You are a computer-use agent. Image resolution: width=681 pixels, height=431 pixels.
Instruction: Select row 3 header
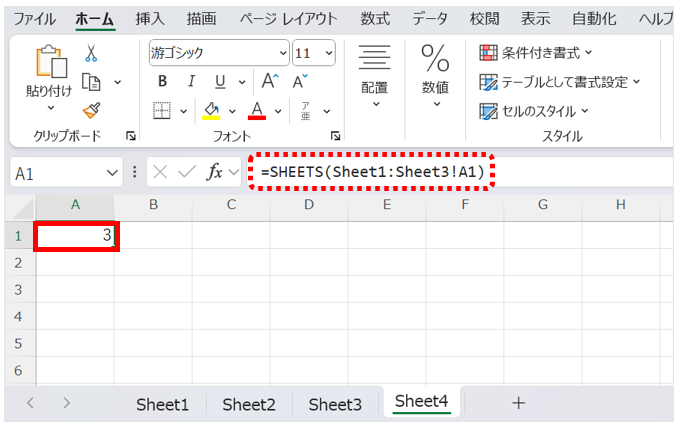tap(18, 289)
